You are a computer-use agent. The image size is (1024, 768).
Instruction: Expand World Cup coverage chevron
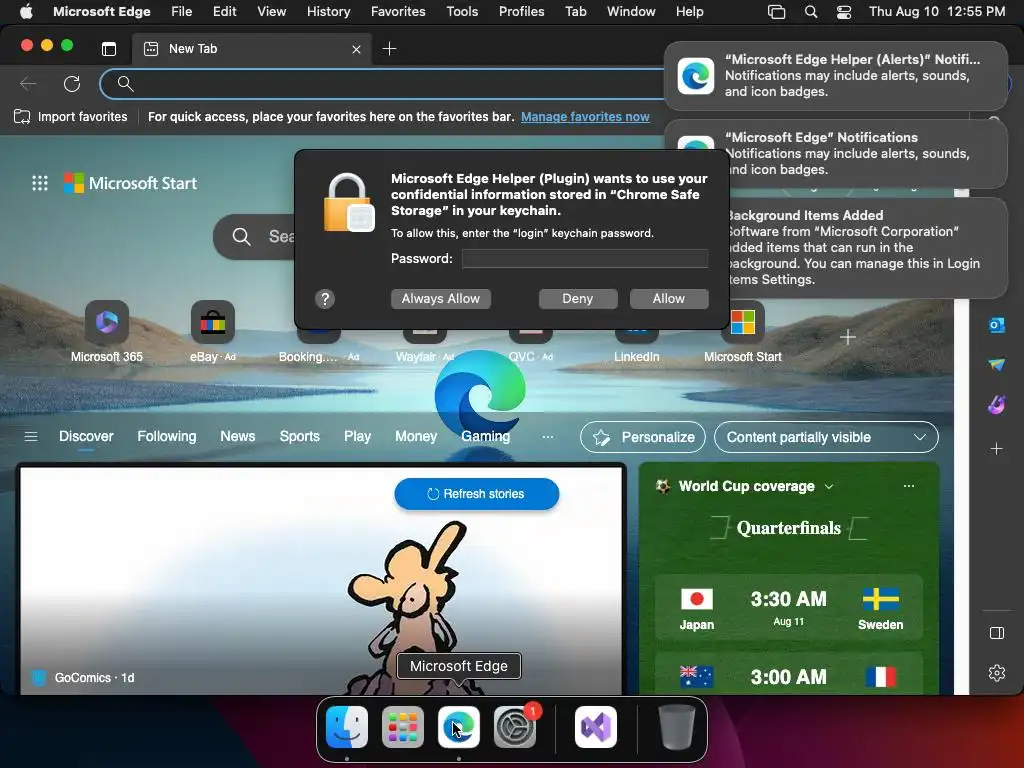point(829,487)
